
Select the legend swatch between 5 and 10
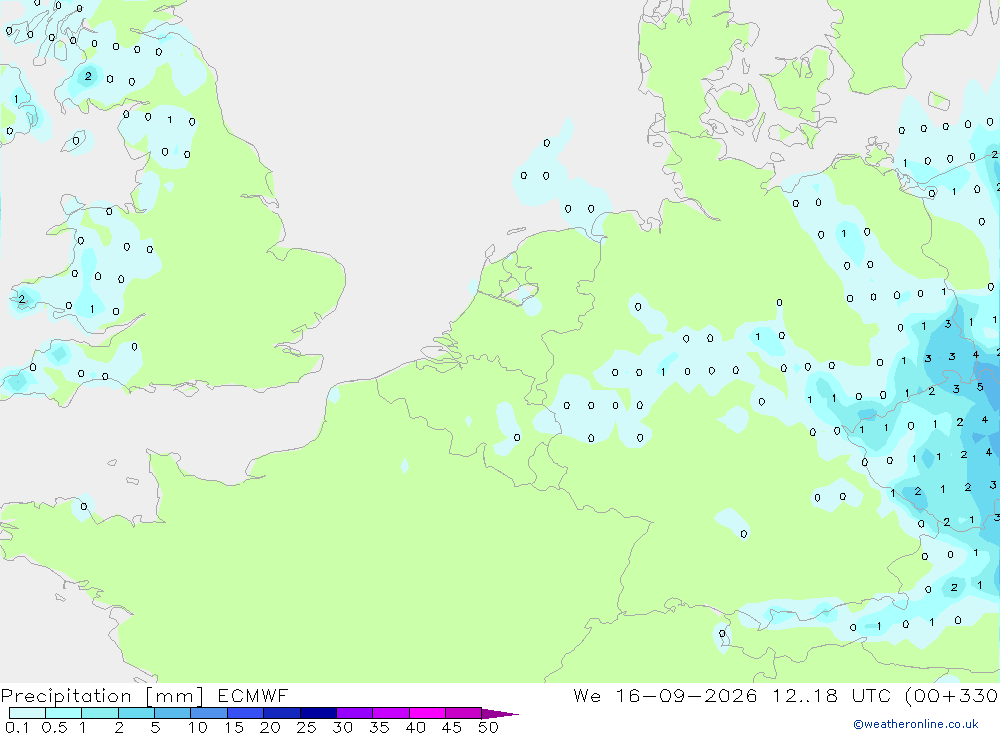coord(173,713)
